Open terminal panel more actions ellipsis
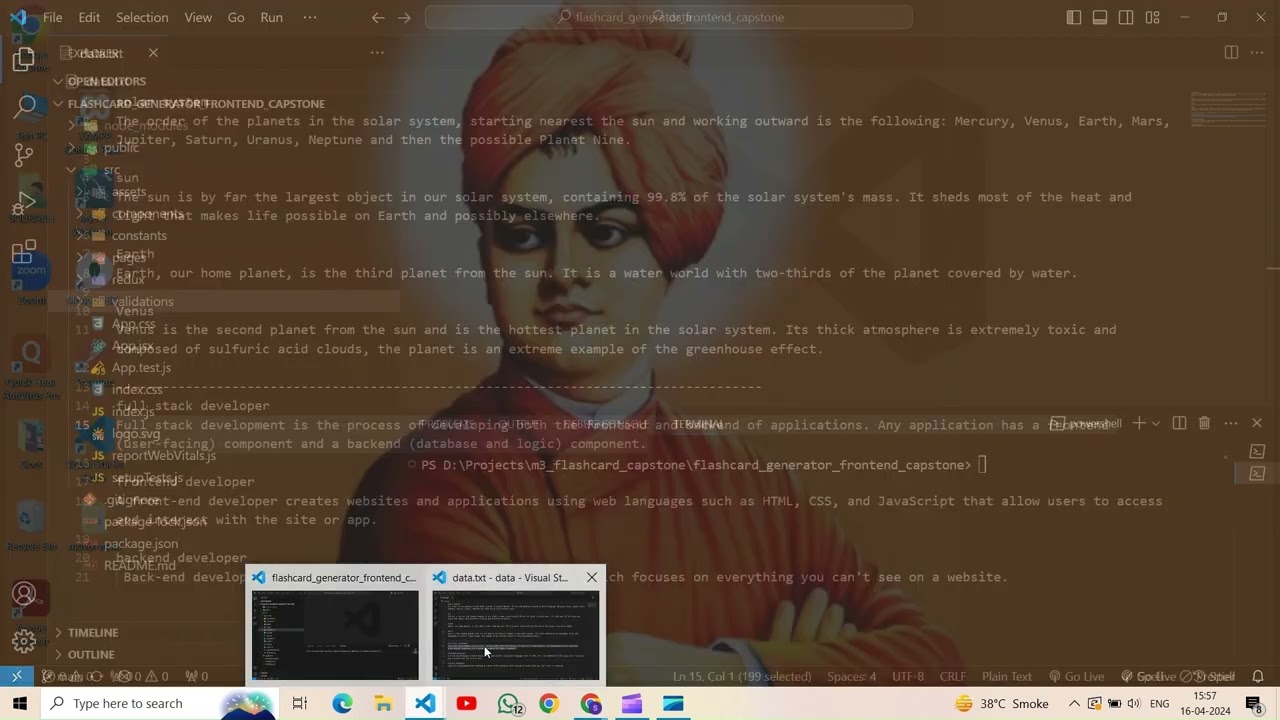The height and width of the screenshot is (720, 1280). (1230, 424)
